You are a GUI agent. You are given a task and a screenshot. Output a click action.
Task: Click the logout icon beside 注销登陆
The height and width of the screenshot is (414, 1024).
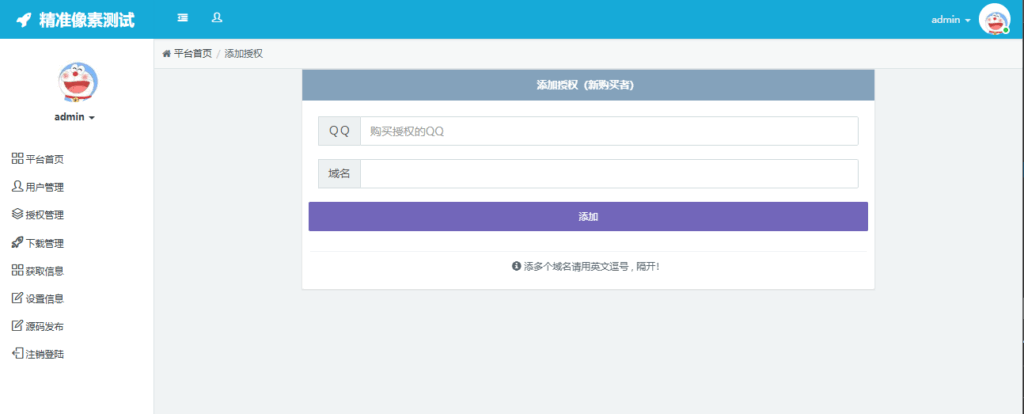click(18, 354)
